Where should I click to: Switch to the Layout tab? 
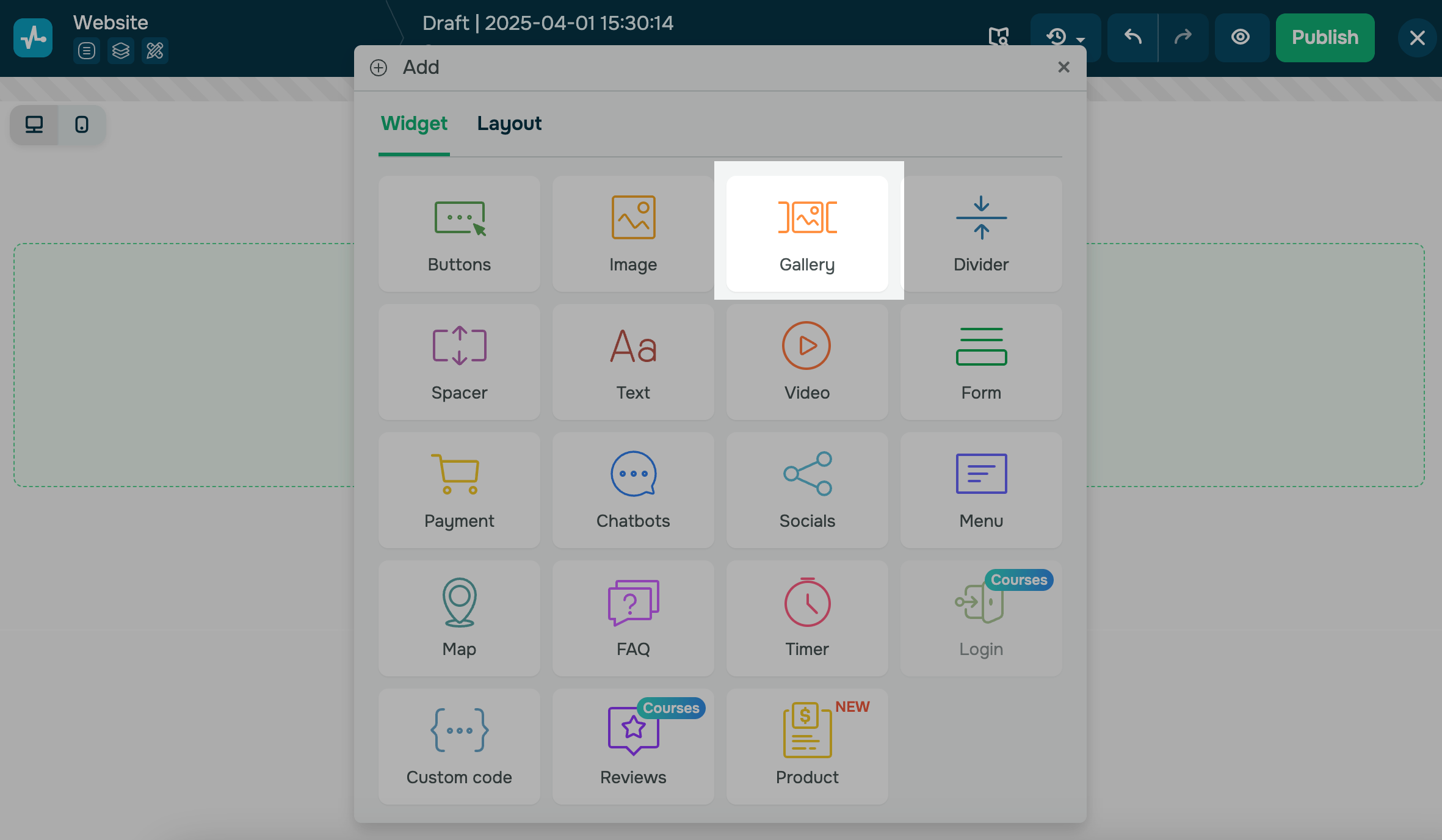click(x=509, y=123)
